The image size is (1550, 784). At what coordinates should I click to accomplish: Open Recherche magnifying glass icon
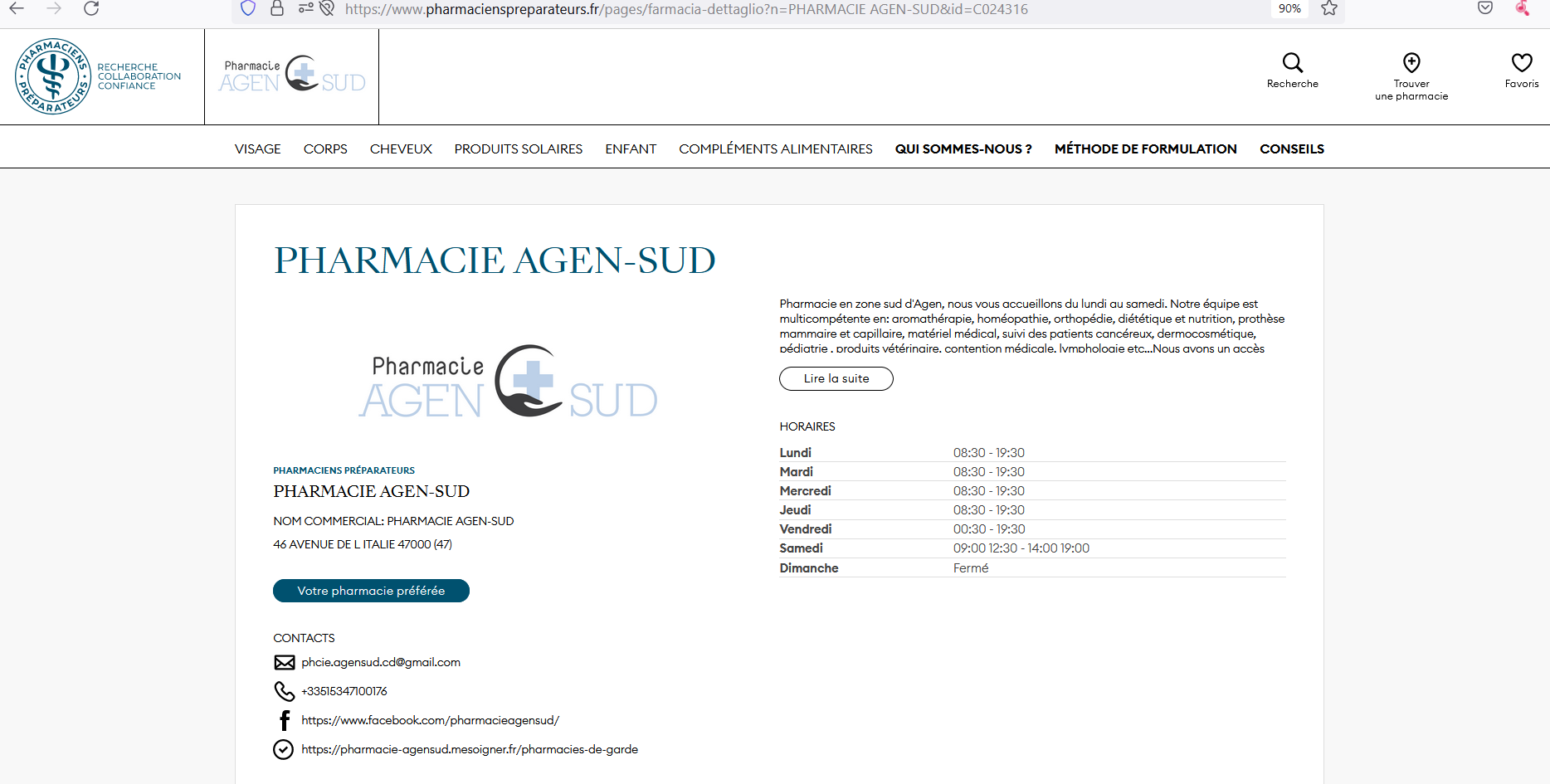[1292, 63]
